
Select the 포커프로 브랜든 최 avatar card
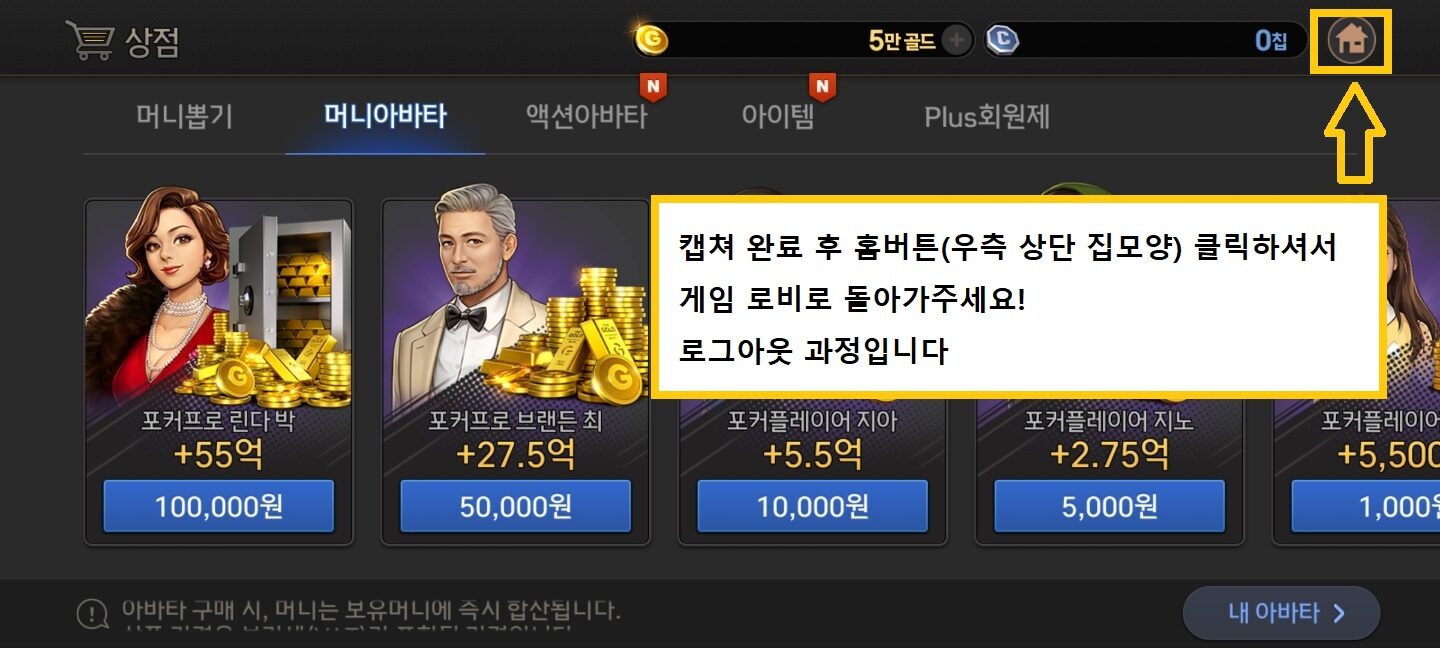coord(516,372)
